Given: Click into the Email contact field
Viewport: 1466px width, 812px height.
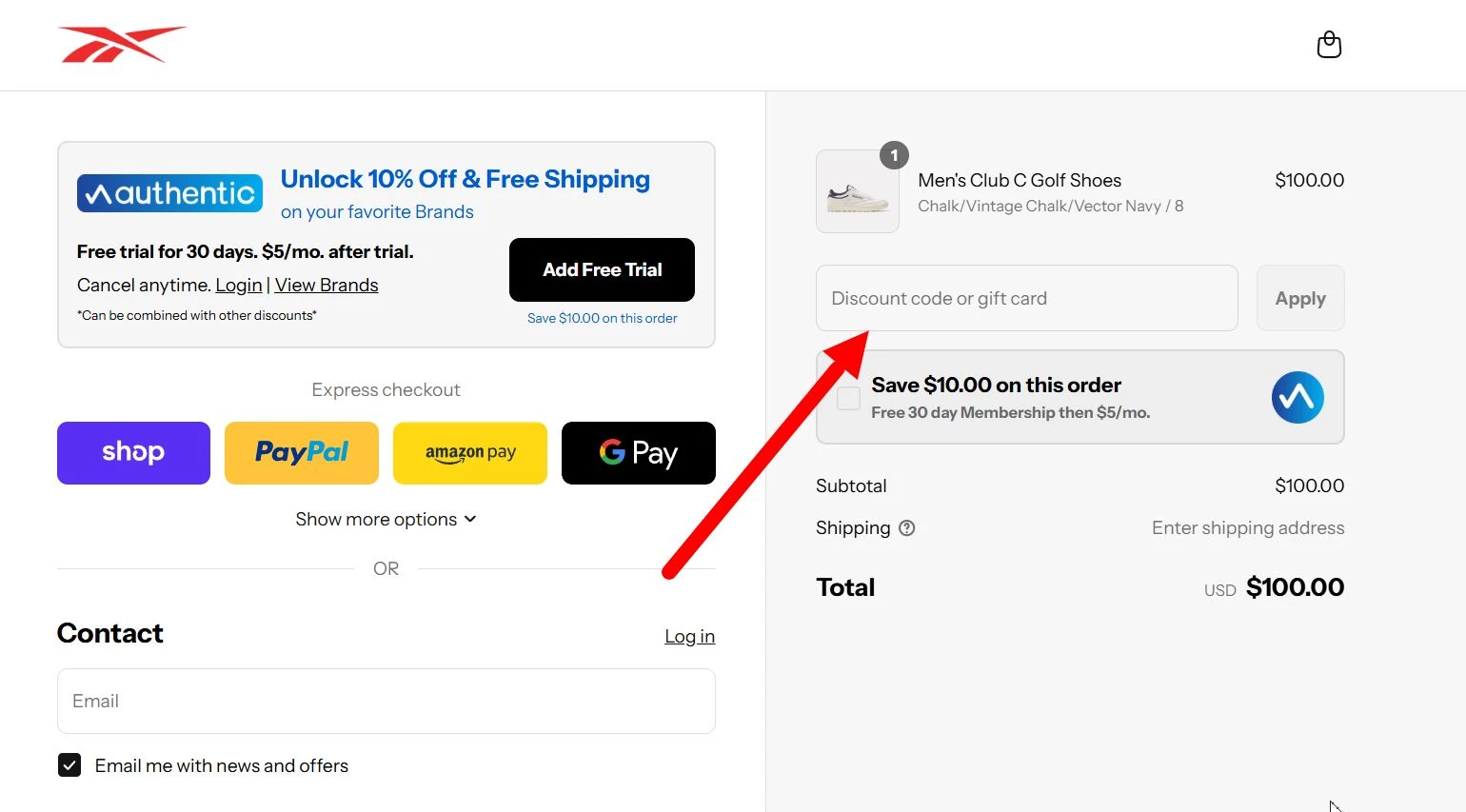Looking at the screenshot, I should 386,701.
